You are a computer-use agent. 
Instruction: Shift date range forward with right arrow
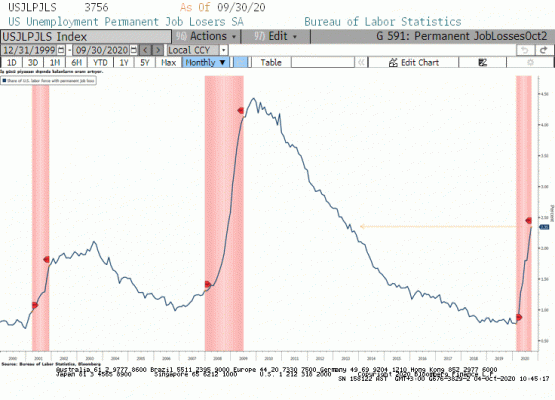[158, 50]
